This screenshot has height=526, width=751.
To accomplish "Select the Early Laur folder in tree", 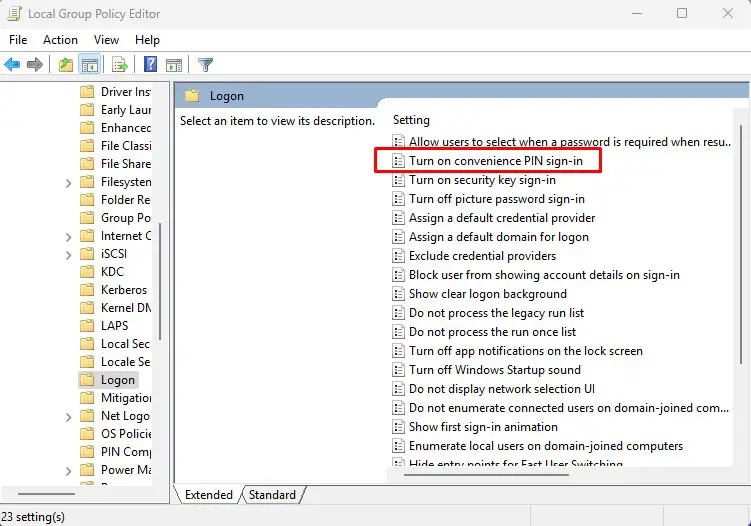I will click(115, 110).
